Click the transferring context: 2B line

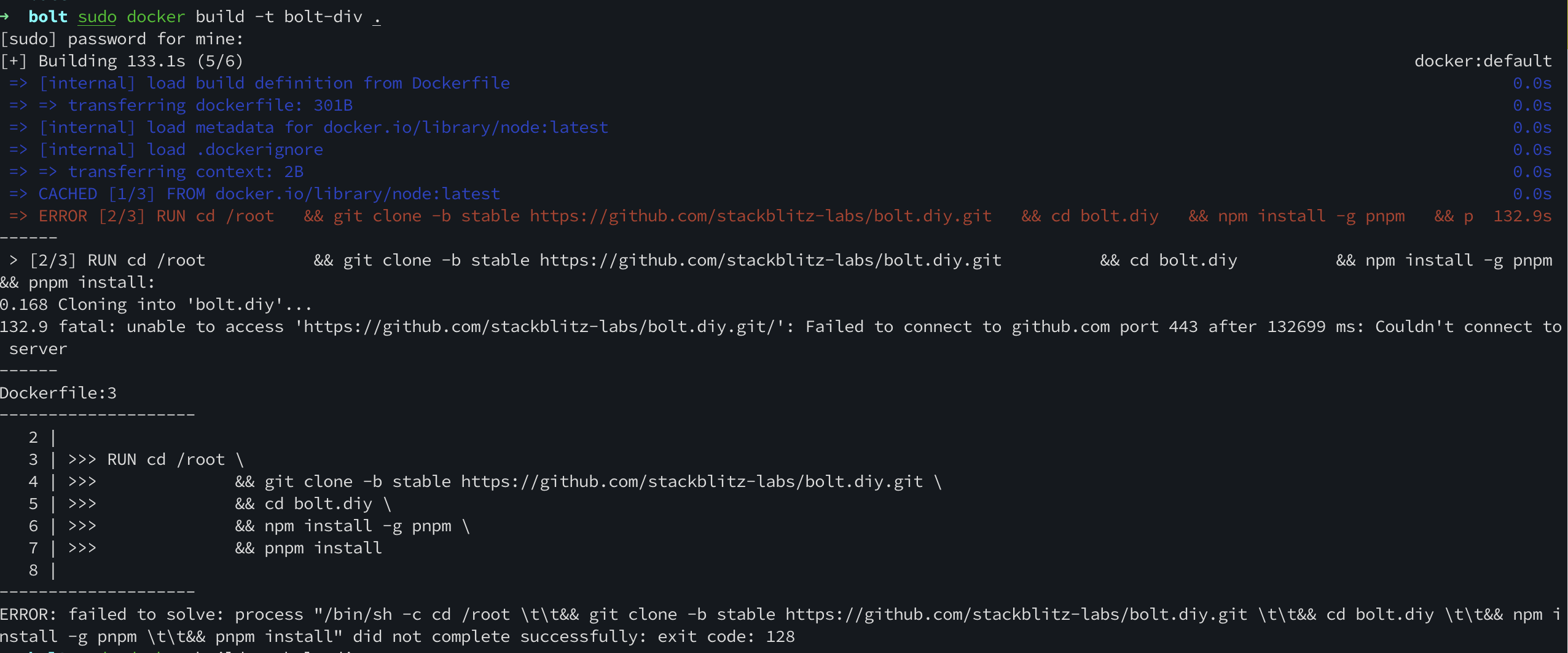point(186,172)
